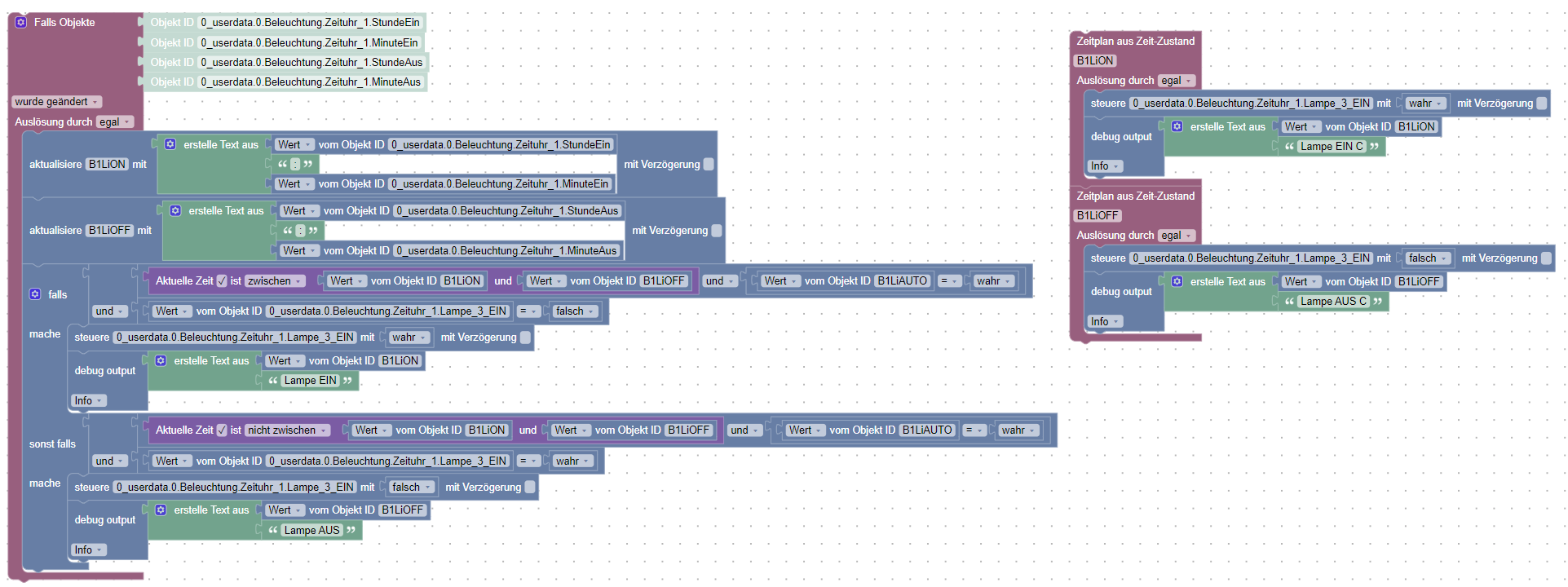This screenshot has height=587, width=1568.
Task: Click B1LiON field in 'aktualisiere' block
Action: (108, 164)
